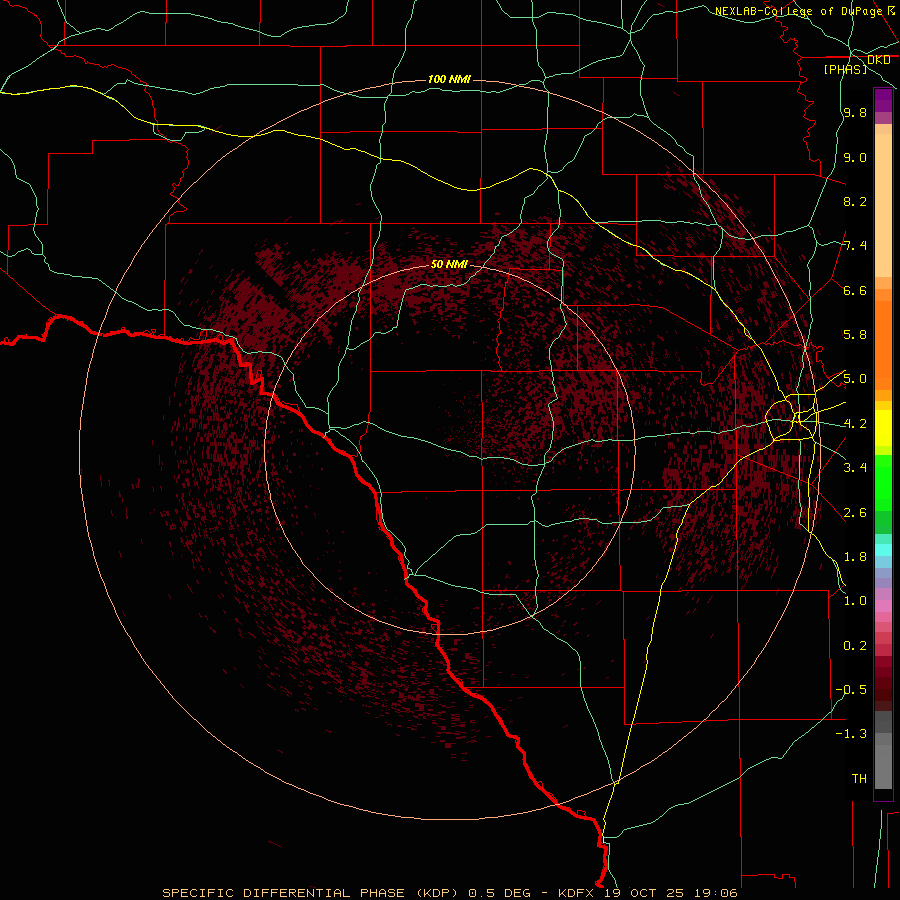The height and width of the screenshot is (900, 900).
Task: Click the 9.8 value on color scale
Action: tap(855, 113)
